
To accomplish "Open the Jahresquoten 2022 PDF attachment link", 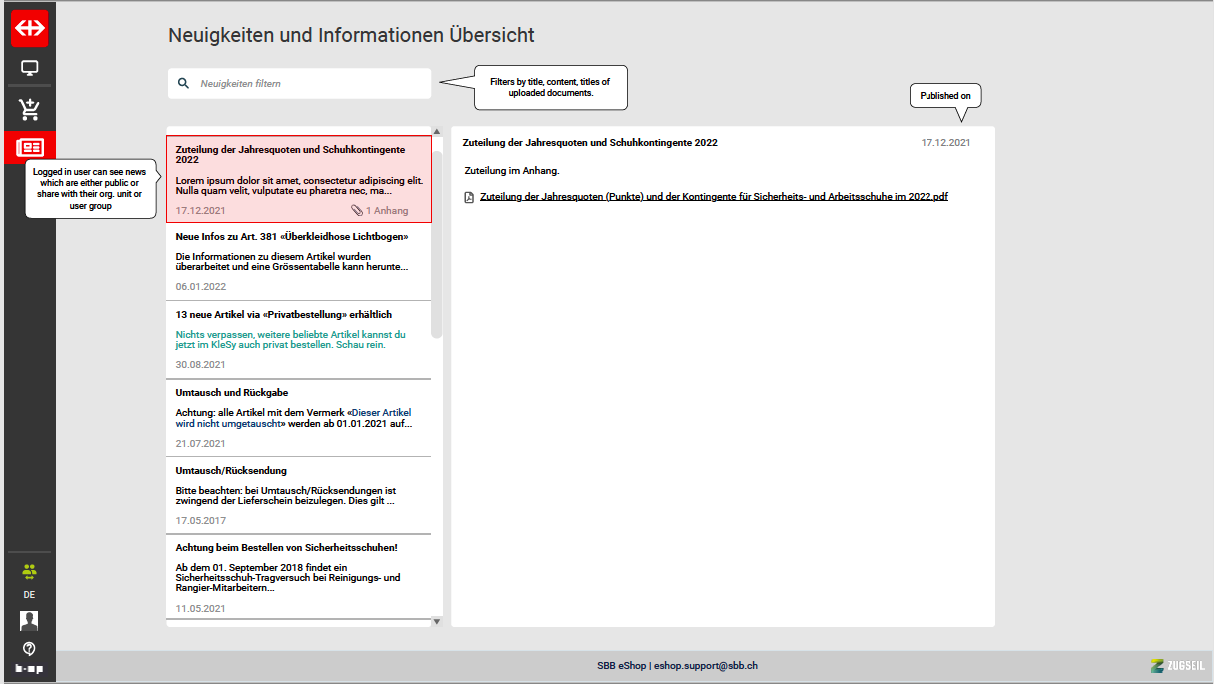I will (x=713, y=197).
